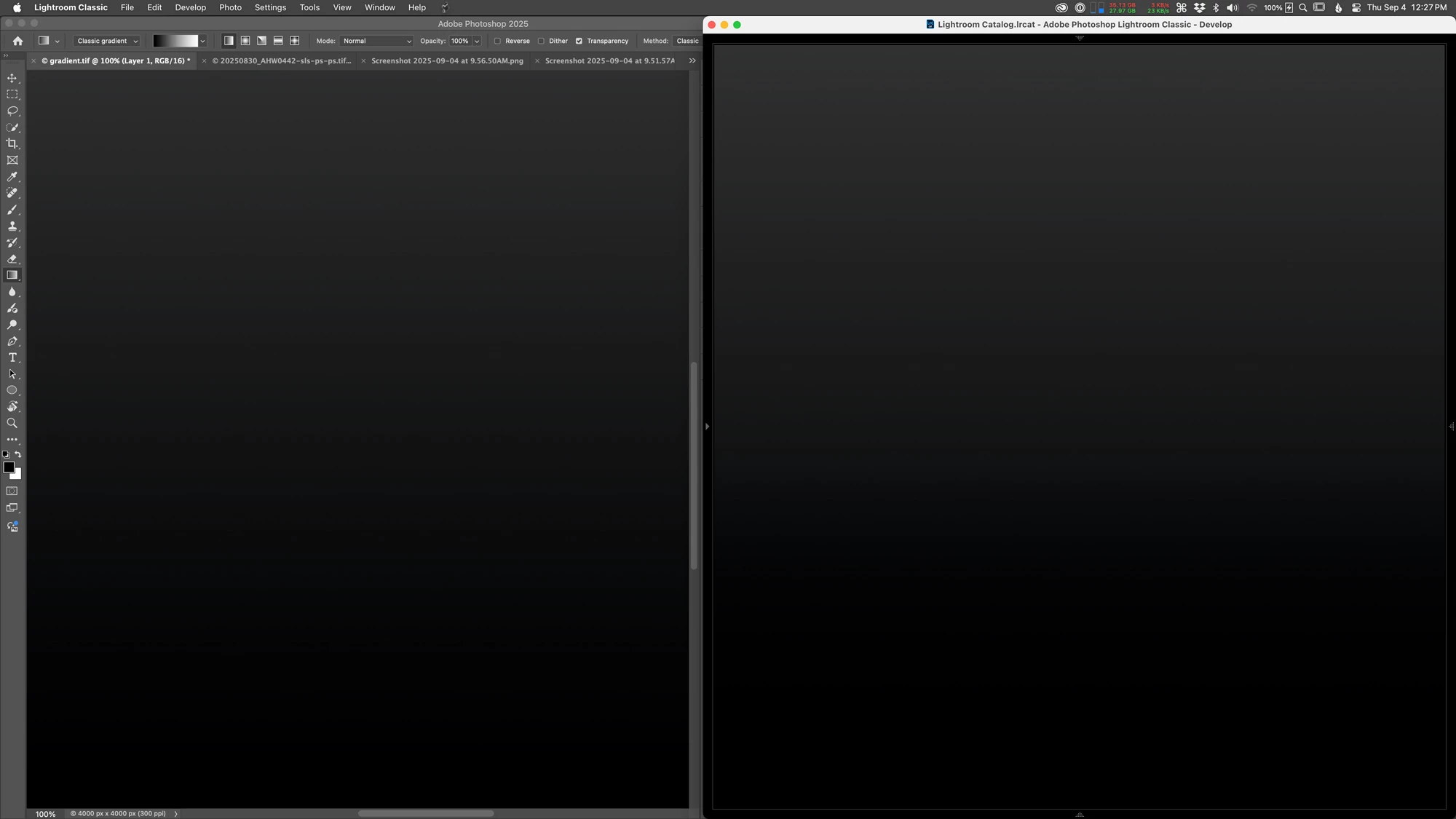Enable the Dither checkbox
Image resolution: width=1456 pixels, height=819 pixels.
point(541,41)
